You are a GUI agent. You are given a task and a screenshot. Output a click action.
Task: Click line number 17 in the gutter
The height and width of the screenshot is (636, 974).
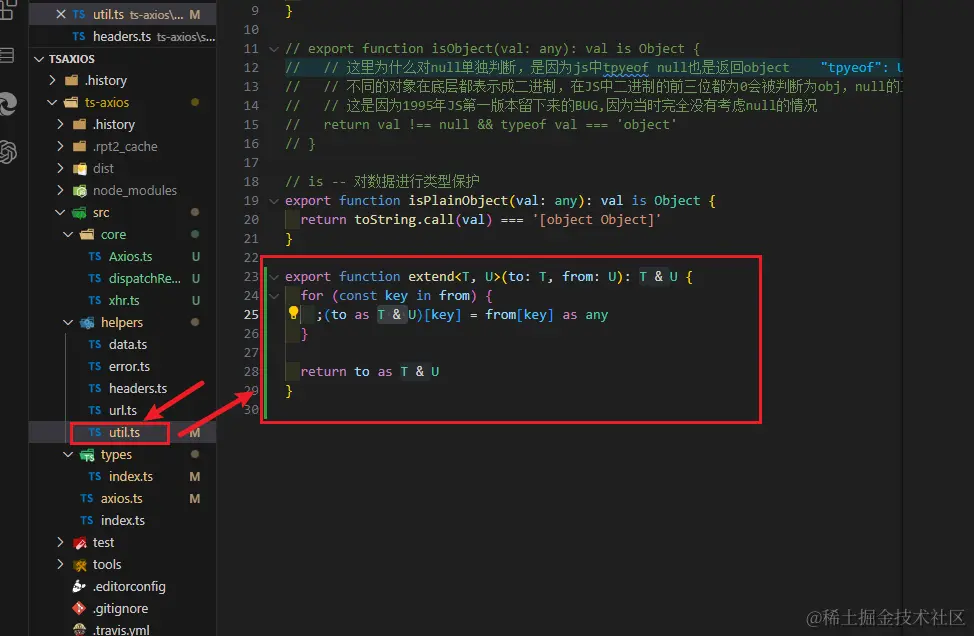(x=251, y=163)
